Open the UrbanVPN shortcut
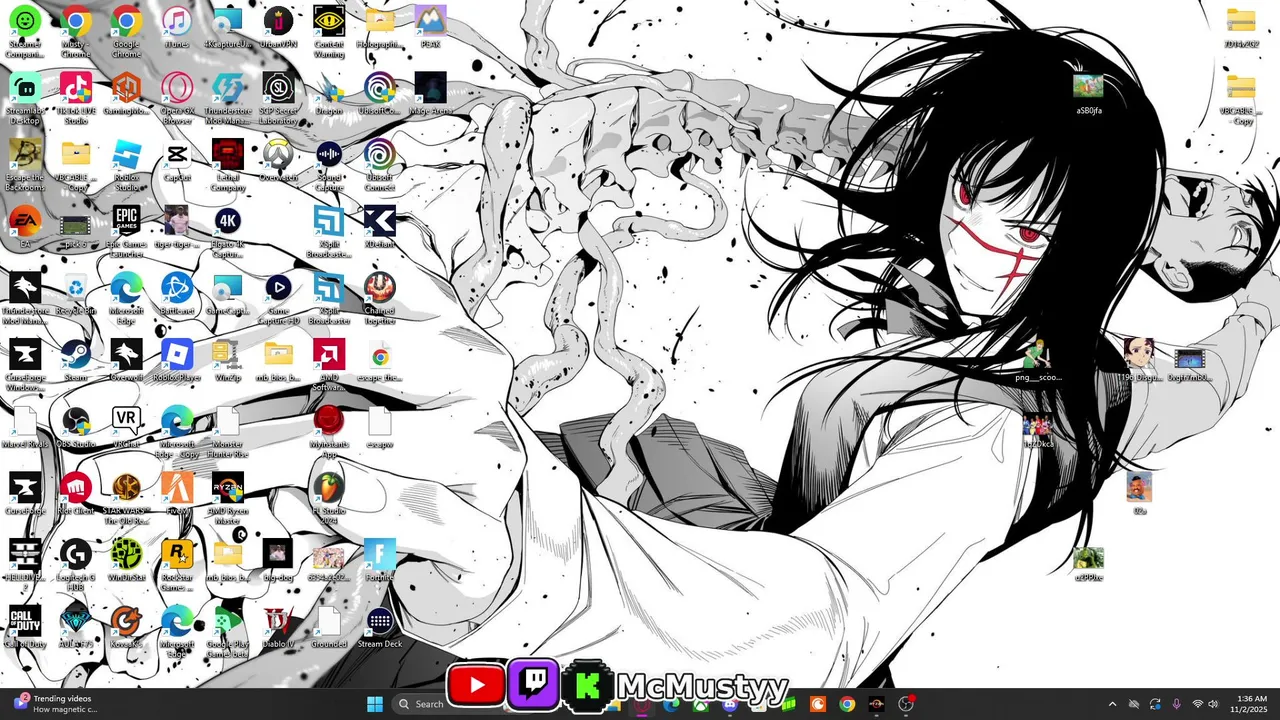 click(x=278, y=27)
